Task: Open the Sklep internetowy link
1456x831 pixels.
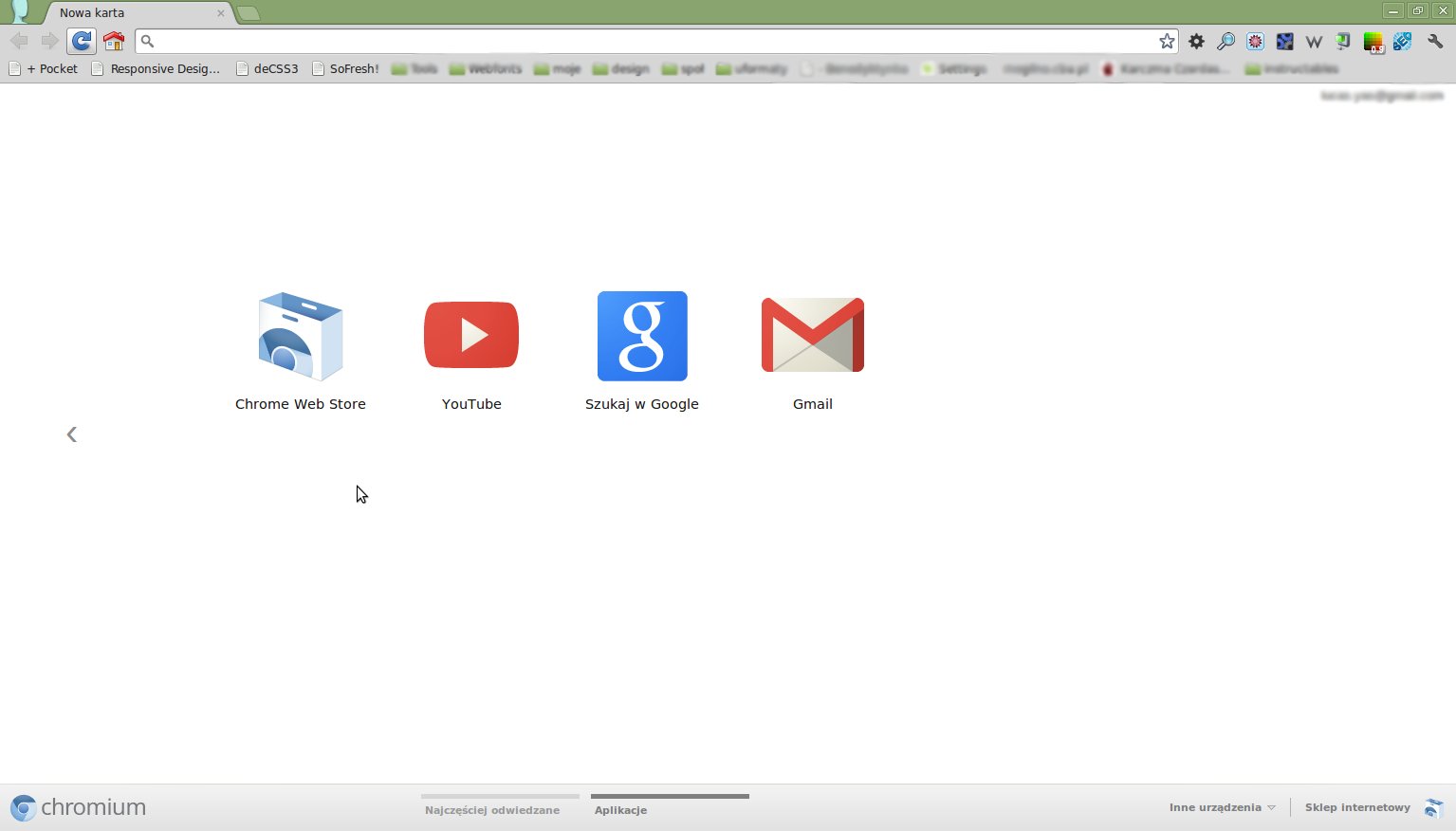Action: 1357,807
